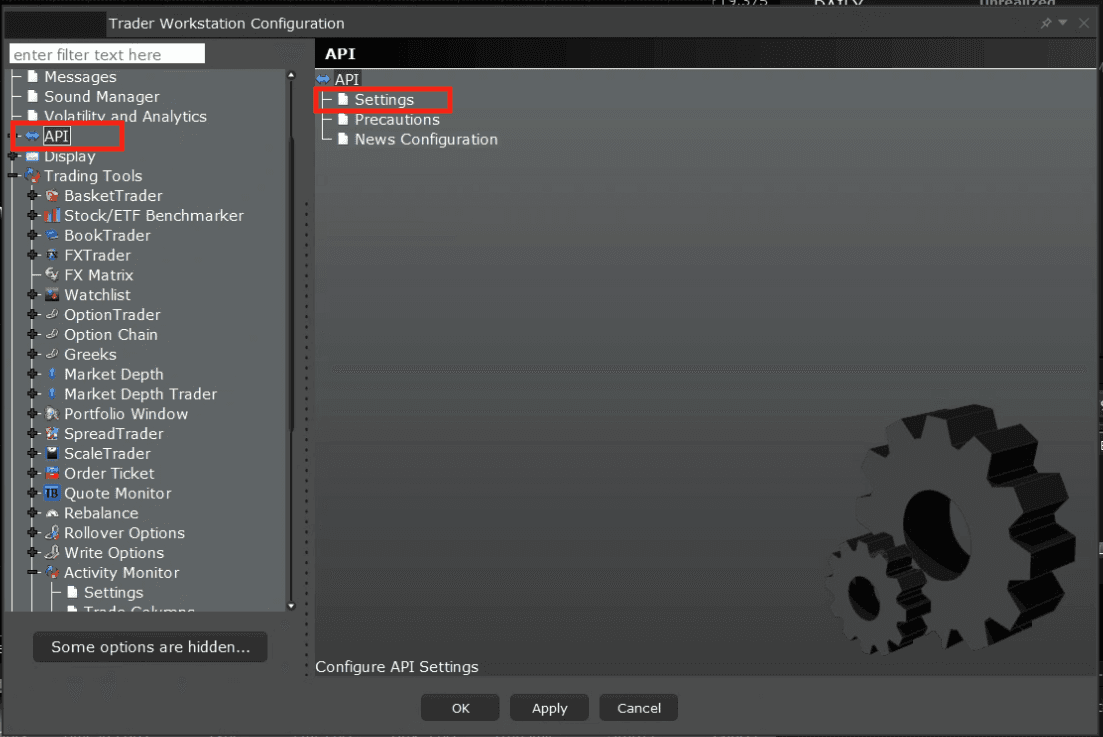The image size is (1103, 737).
Task: Click the SpreadTrader icon
Action: coord(52,433)
